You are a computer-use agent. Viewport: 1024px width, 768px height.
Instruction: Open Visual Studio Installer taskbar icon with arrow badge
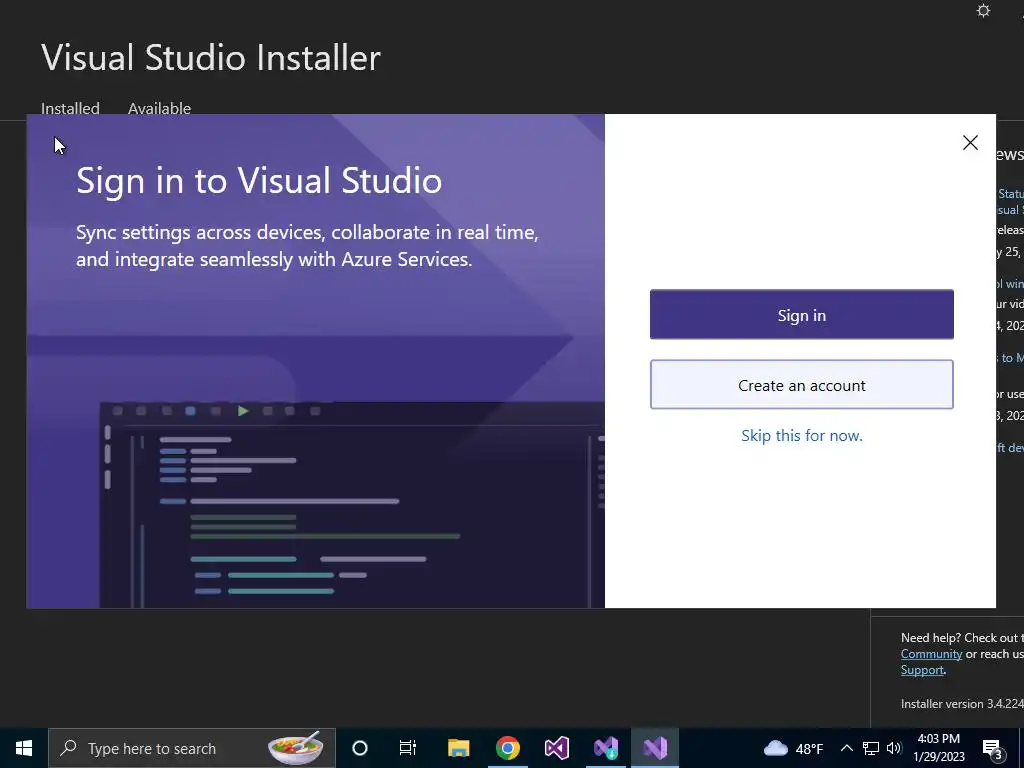point(606,748)
